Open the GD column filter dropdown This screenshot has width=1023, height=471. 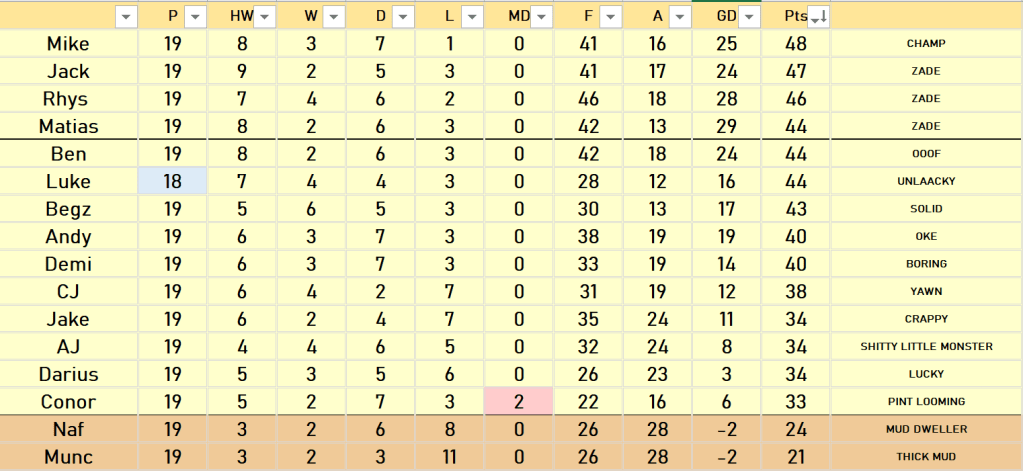tap(749, 16)
